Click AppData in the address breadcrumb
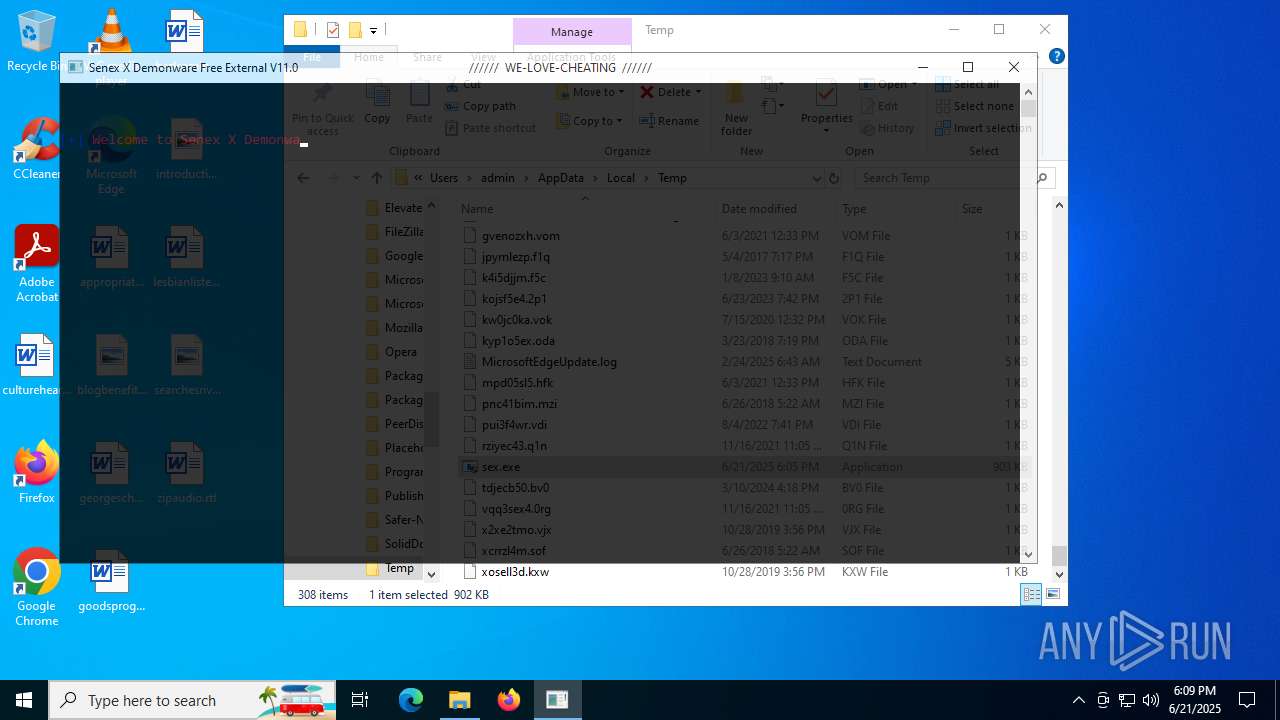Screen dimensions: 1280x720 (560, 178)
